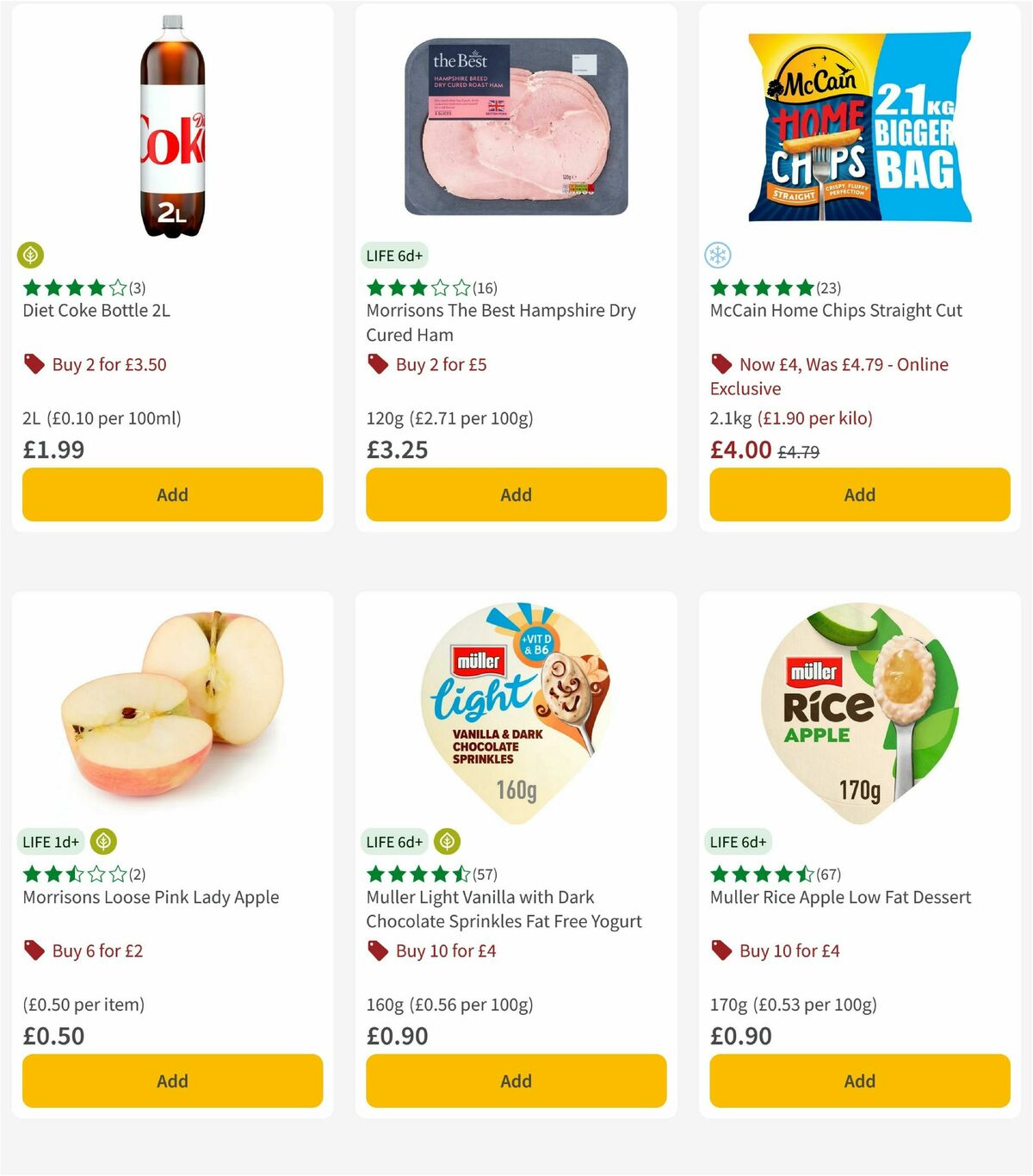Open the Diet Coke Bottle 2L product page

97,311
